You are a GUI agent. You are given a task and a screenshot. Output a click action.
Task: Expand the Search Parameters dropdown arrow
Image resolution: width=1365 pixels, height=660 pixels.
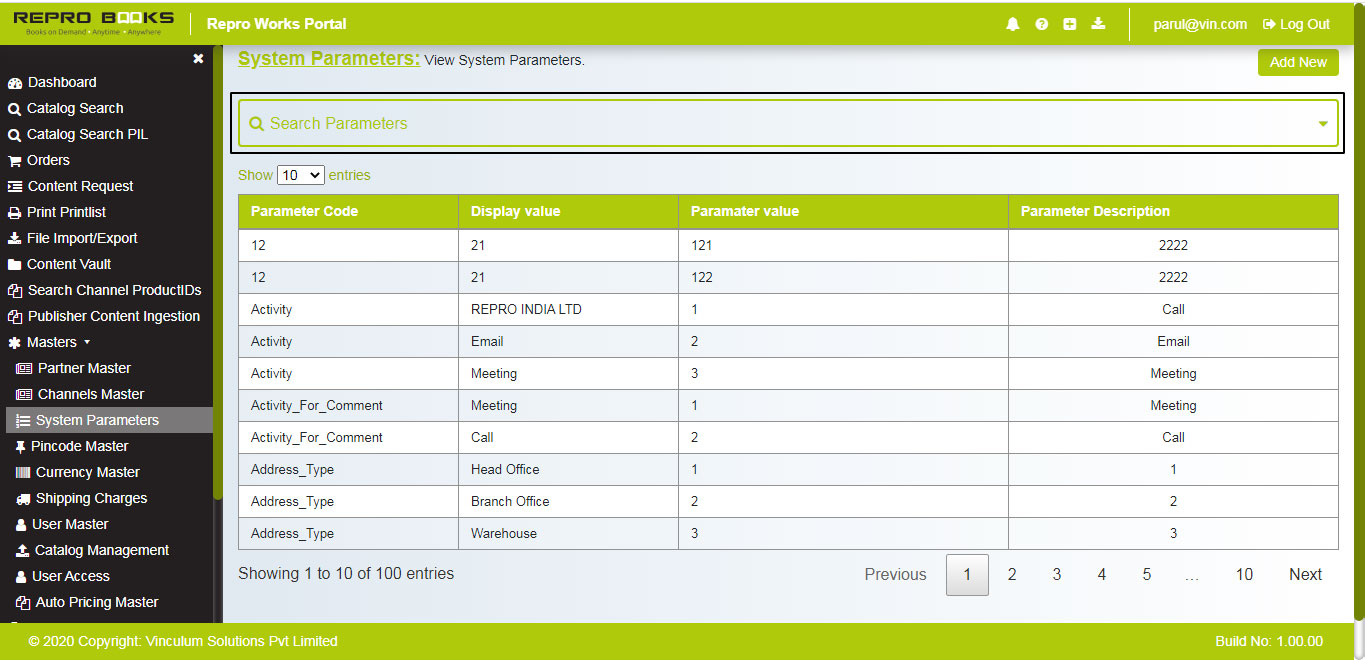pyautogui.click(x=1324, y=123)
